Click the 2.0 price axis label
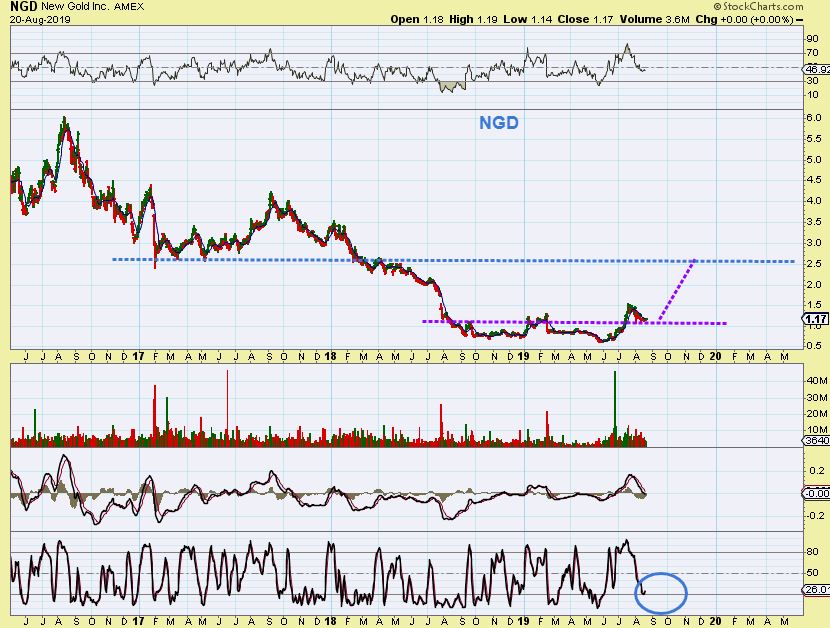The width and height of the screenshot is (830, 628). [x=814, y=284]
